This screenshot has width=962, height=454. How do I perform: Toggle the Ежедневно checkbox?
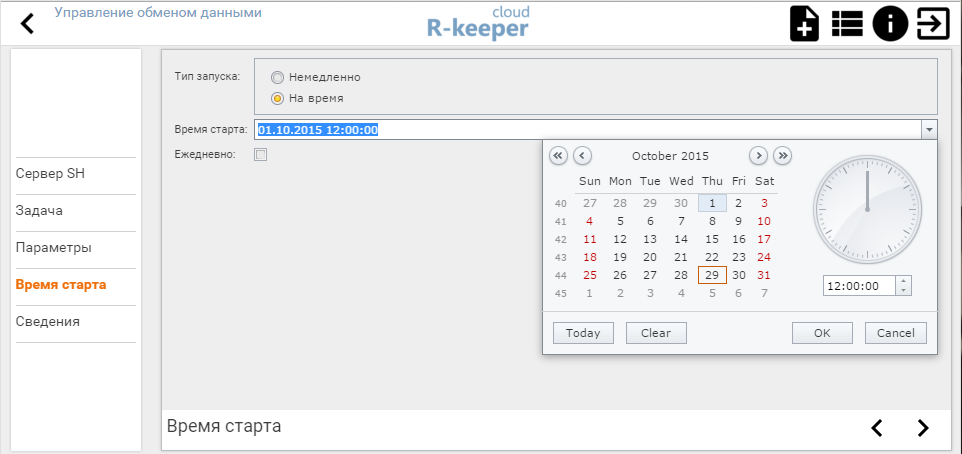261,155
